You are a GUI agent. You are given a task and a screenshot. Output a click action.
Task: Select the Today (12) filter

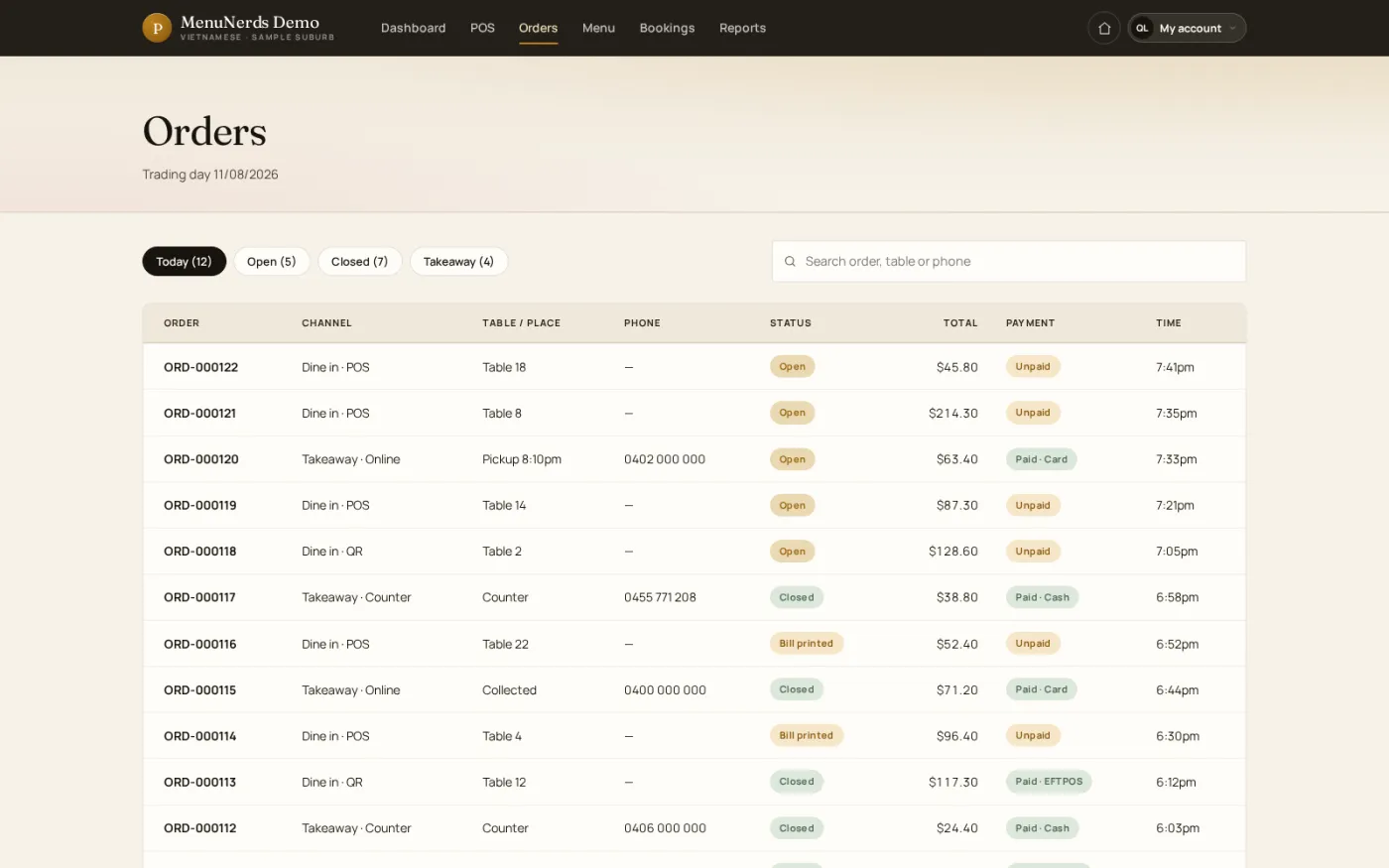pos(184,262)
